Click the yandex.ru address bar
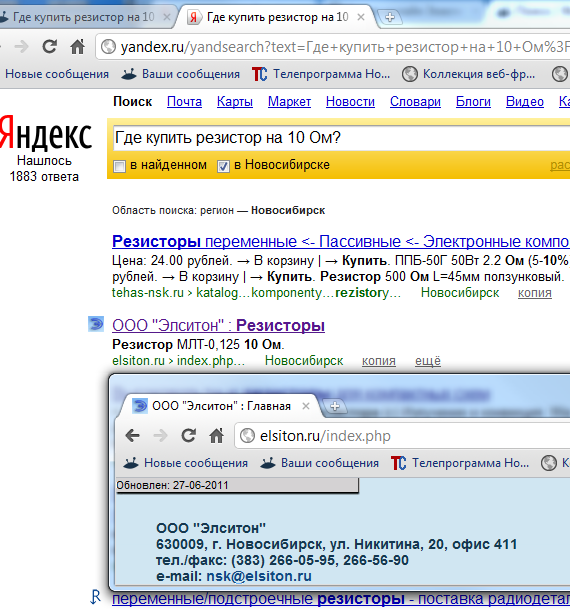 [x=335, y=47]
